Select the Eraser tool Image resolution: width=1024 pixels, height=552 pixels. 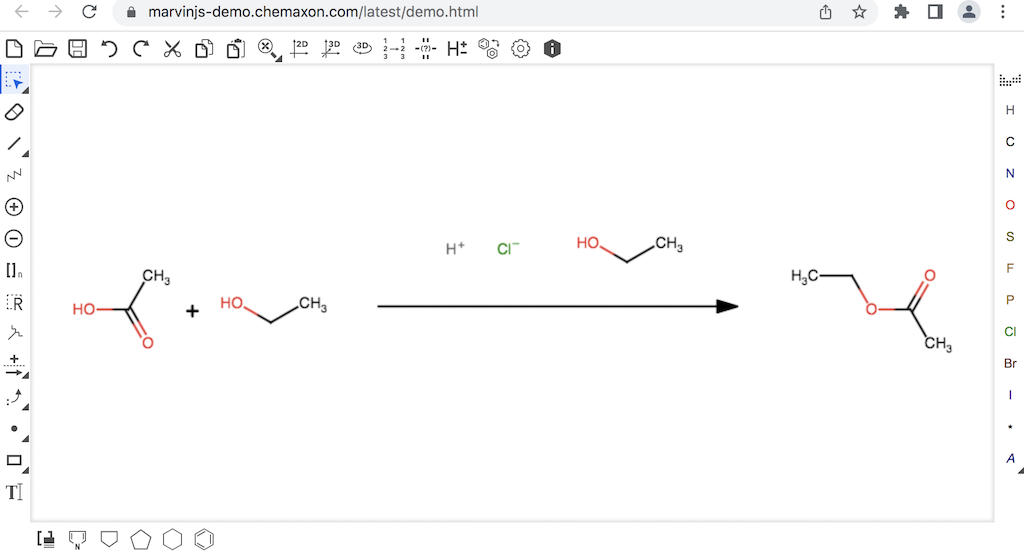pos(14,112)
